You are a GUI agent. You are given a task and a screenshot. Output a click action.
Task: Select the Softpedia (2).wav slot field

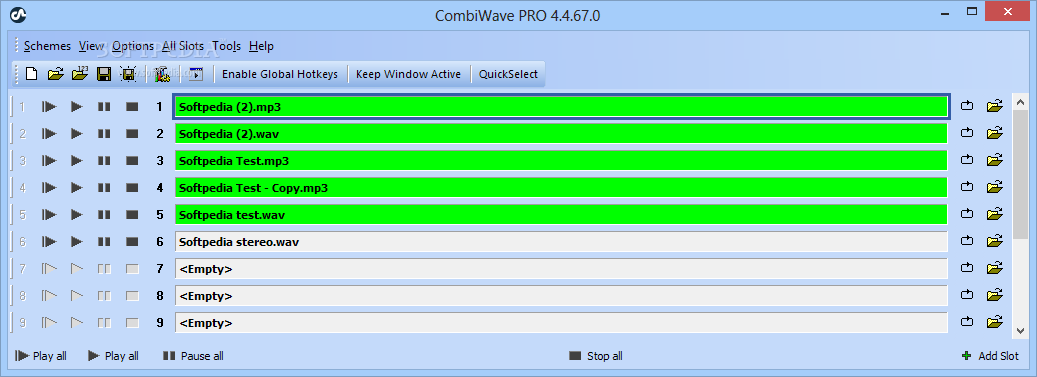pos(561,134)
